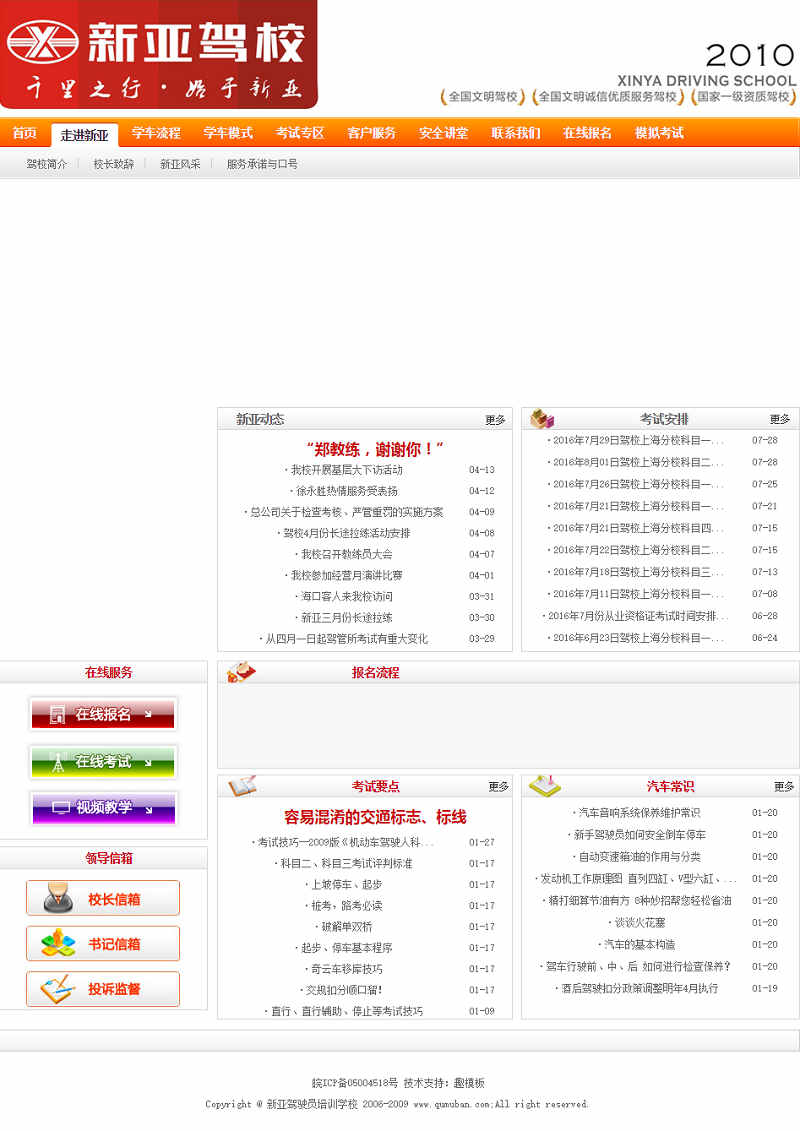
Task: Open schedule entry 2016年7月29日驾校上海分校科目一
Action: (x=638, y=440)
